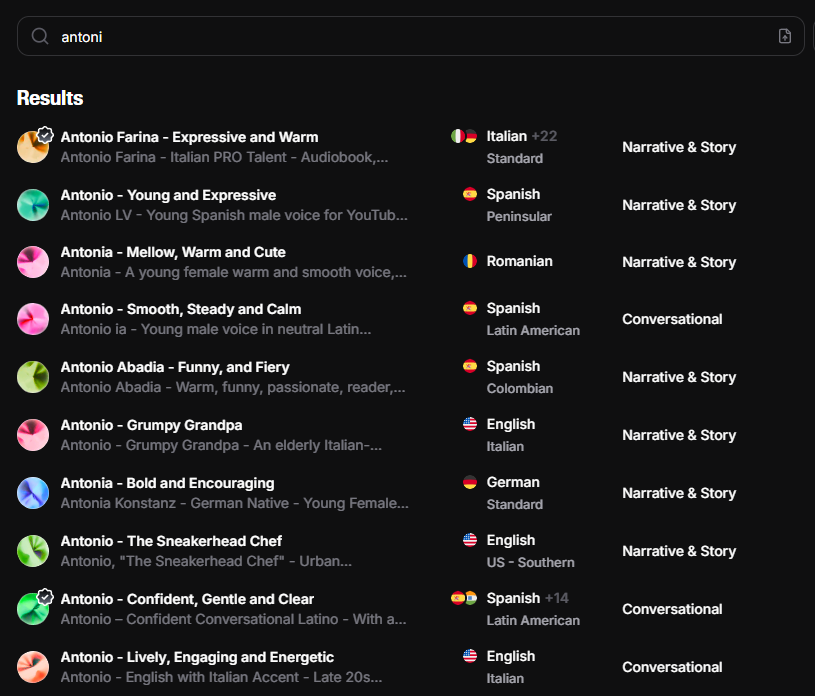Expand +14 languages on Antonio - Confident
This screenshot has height=696, width=815.
coord(556,598)
